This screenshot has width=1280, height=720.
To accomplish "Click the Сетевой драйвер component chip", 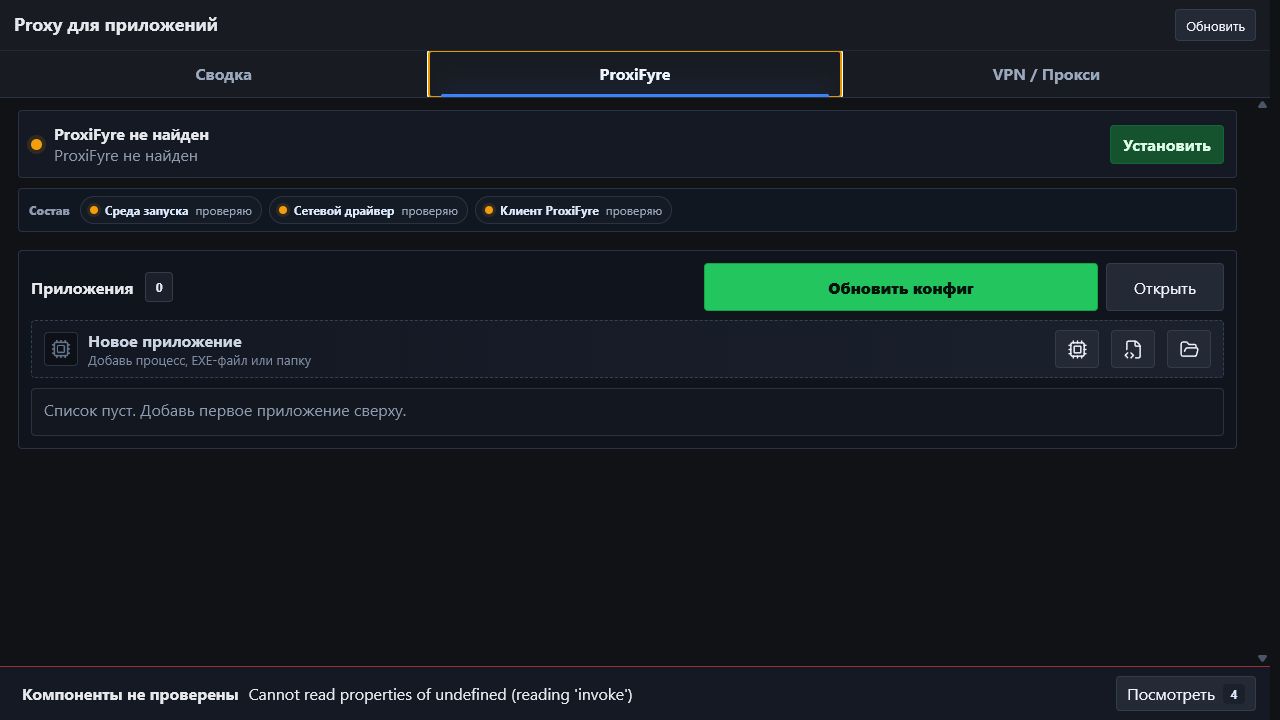I will point(368,210).
